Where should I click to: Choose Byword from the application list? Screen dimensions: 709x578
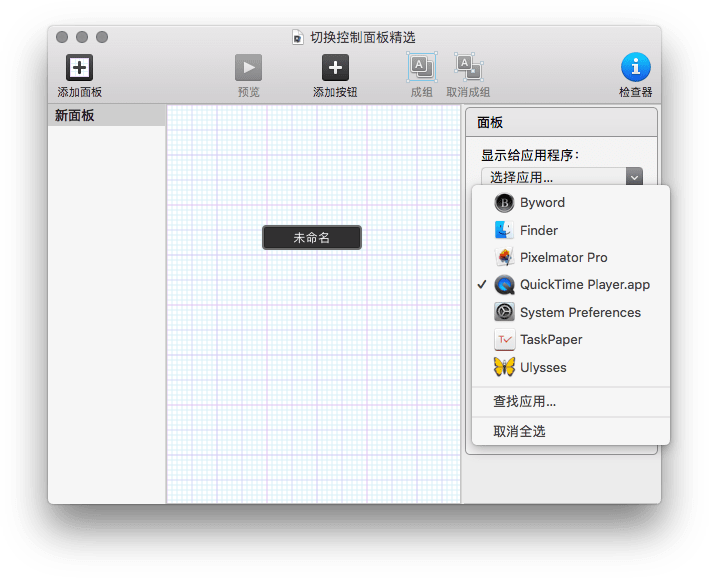coord(542,203)
